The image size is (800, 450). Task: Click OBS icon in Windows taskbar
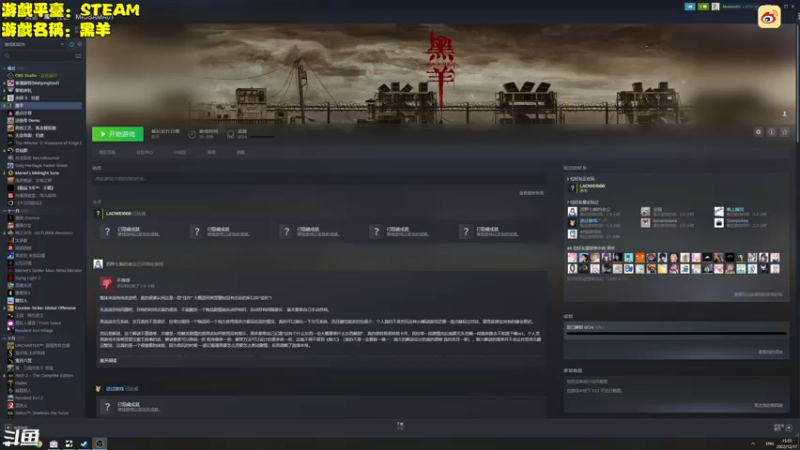point(99,443)
